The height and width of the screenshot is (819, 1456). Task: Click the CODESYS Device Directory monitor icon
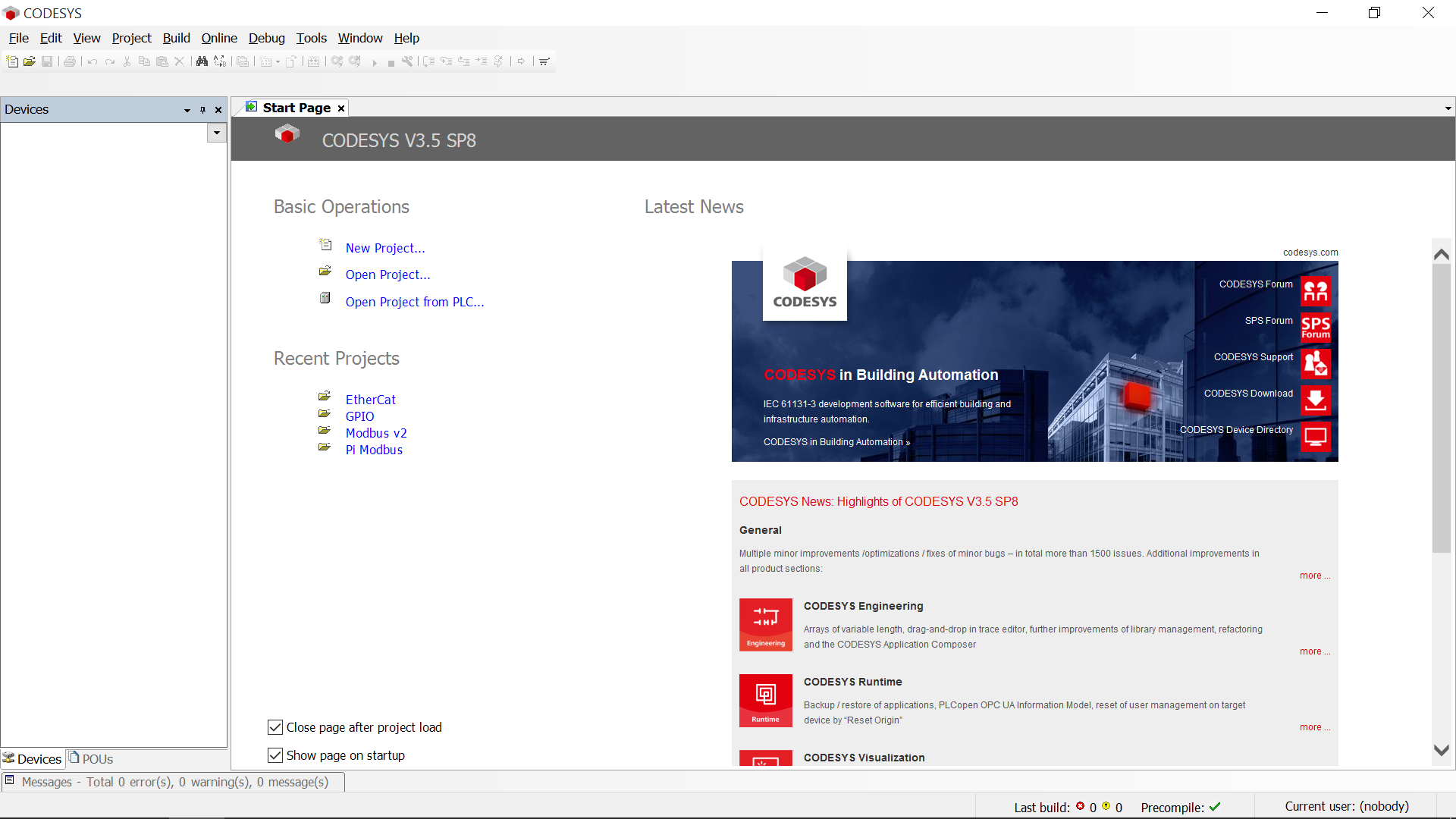click(1315, 436)
